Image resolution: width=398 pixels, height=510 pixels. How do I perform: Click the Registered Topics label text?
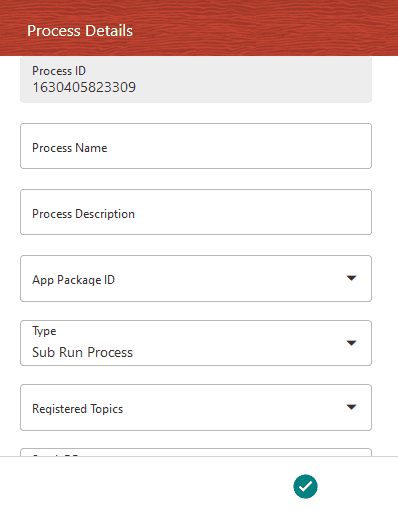[78, 409]
